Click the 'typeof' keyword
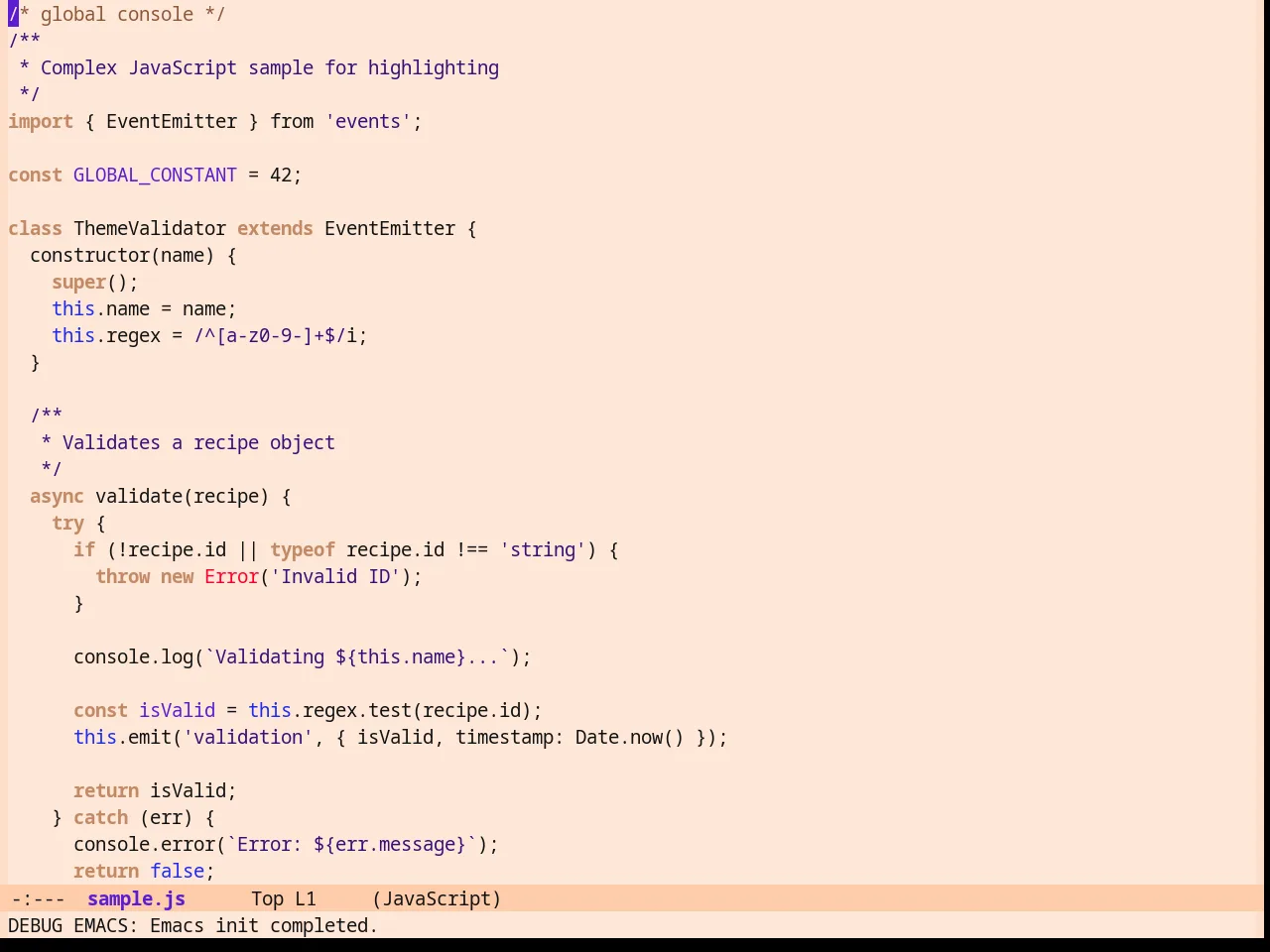 303,549
